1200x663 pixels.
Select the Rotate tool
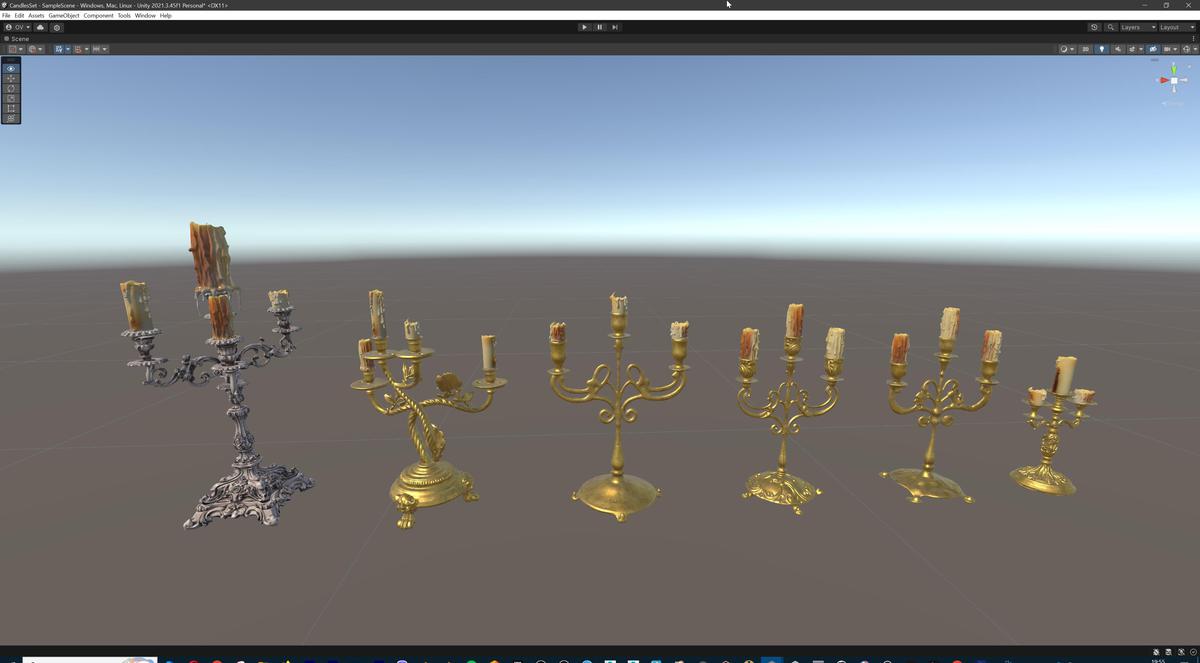pyautogui.click(x=10, y=88)
